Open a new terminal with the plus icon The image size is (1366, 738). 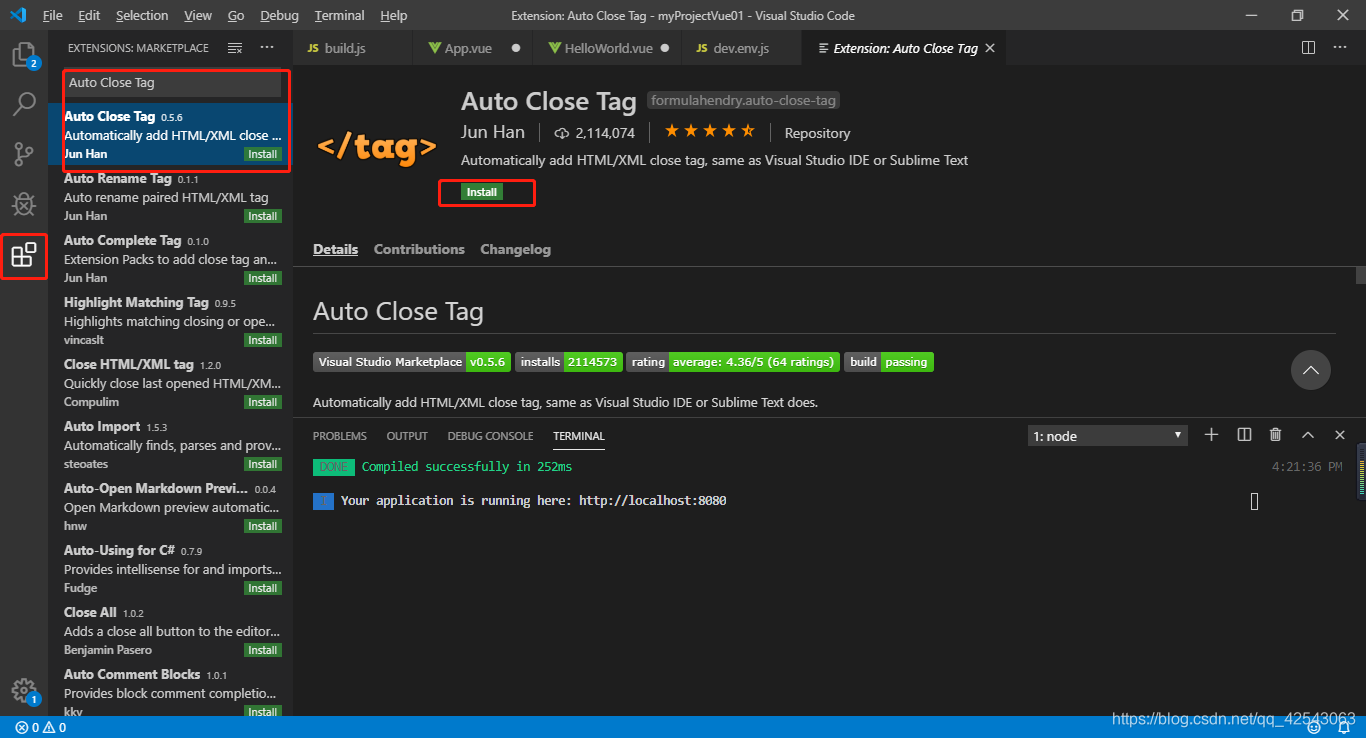1211,435
